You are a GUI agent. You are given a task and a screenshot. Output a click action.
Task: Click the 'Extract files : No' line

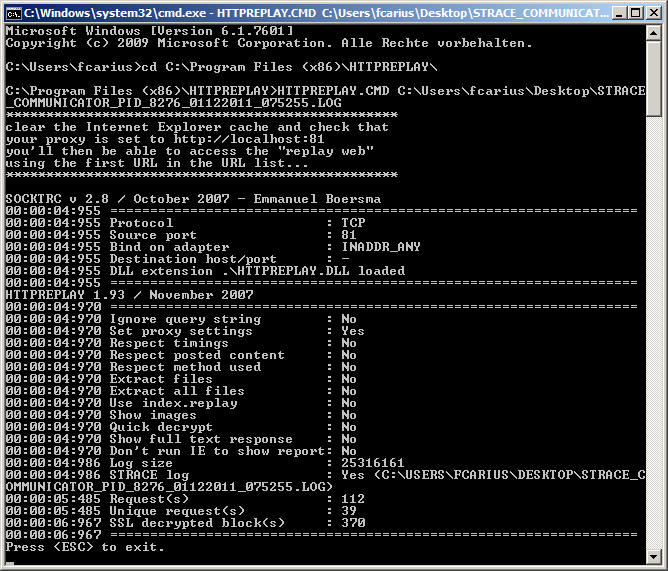tap(181, 378)
